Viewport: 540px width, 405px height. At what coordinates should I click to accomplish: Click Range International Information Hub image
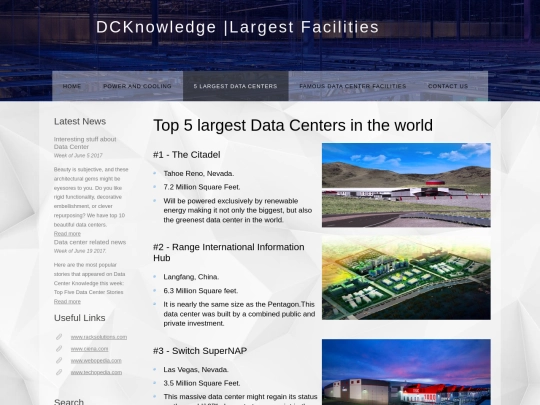[406, 278]
